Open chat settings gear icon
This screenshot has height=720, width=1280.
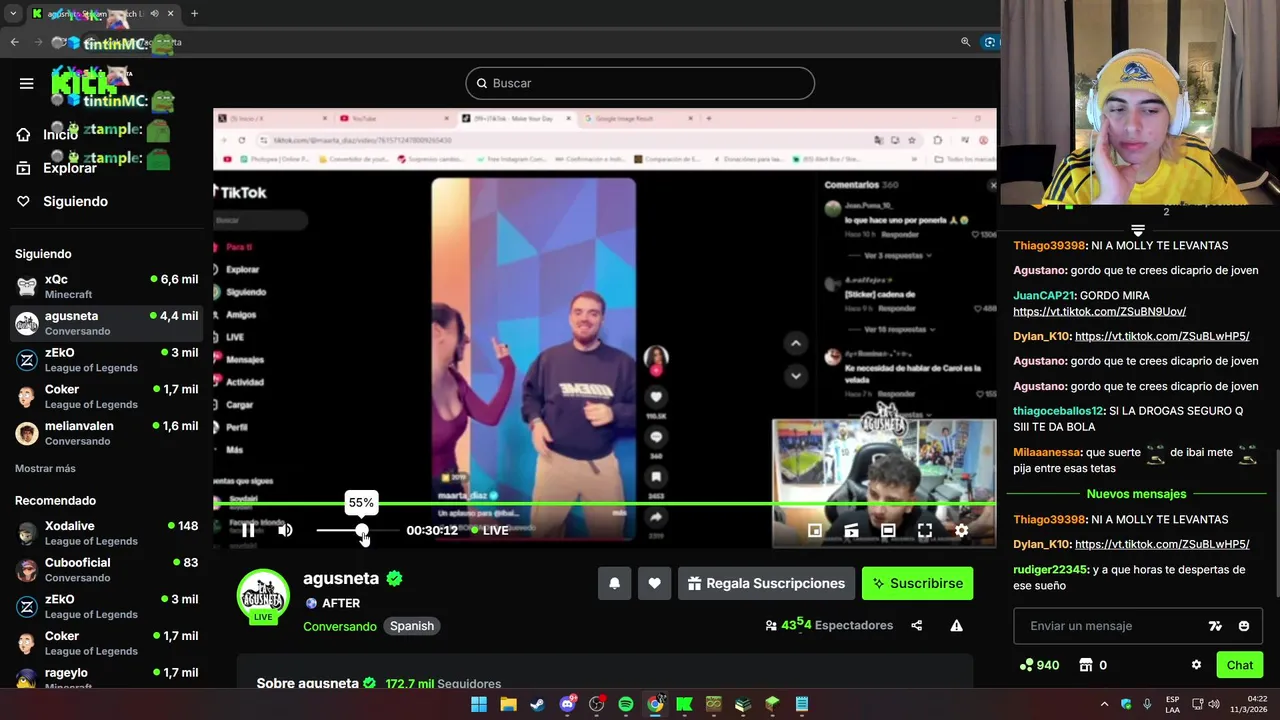point(1196,665)
